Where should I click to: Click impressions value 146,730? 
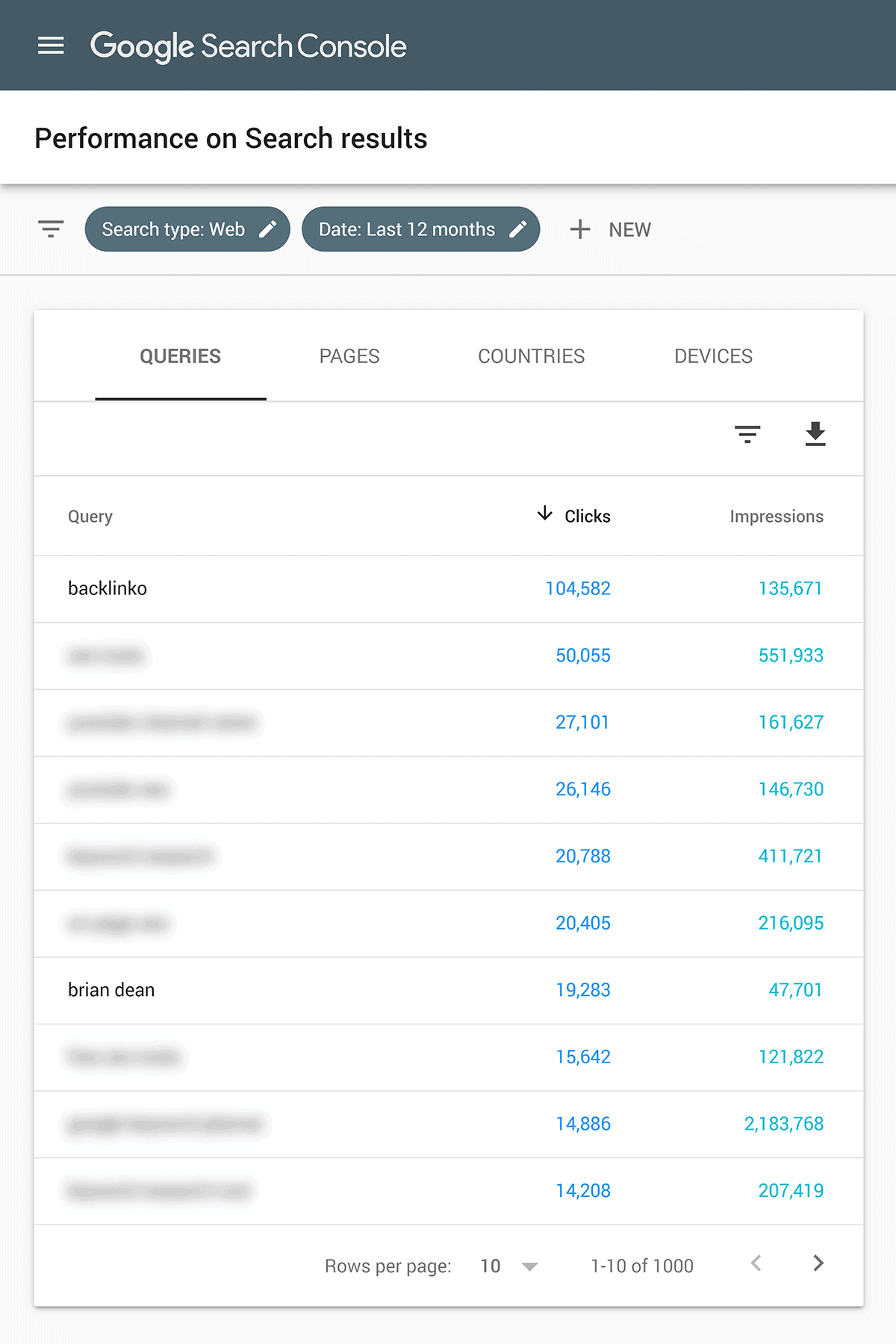click(x=791, y=789)
